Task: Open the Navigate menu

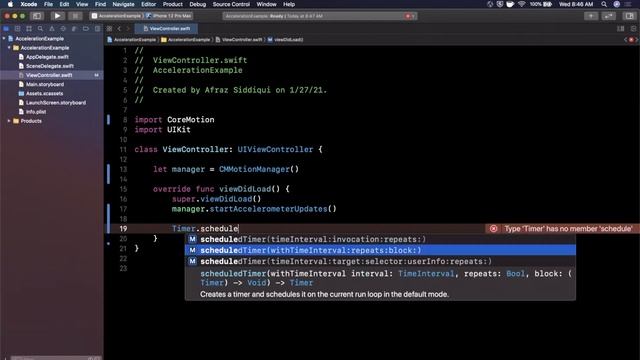Action: pos(123,4)
